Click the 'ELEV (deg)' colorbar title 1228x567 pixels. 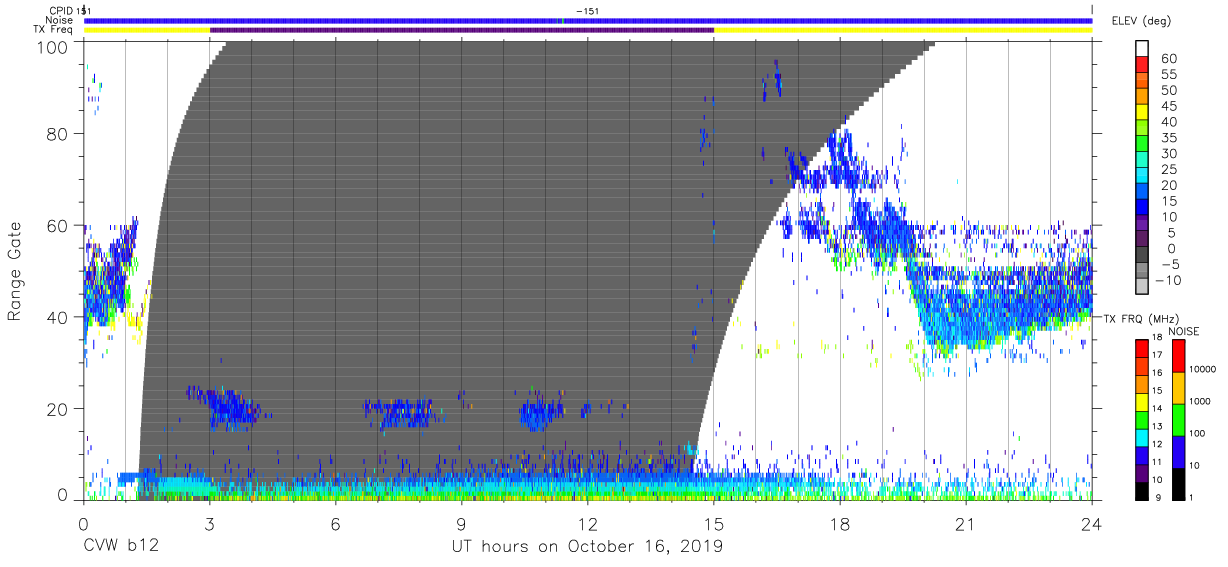(x=1141, y=20)
